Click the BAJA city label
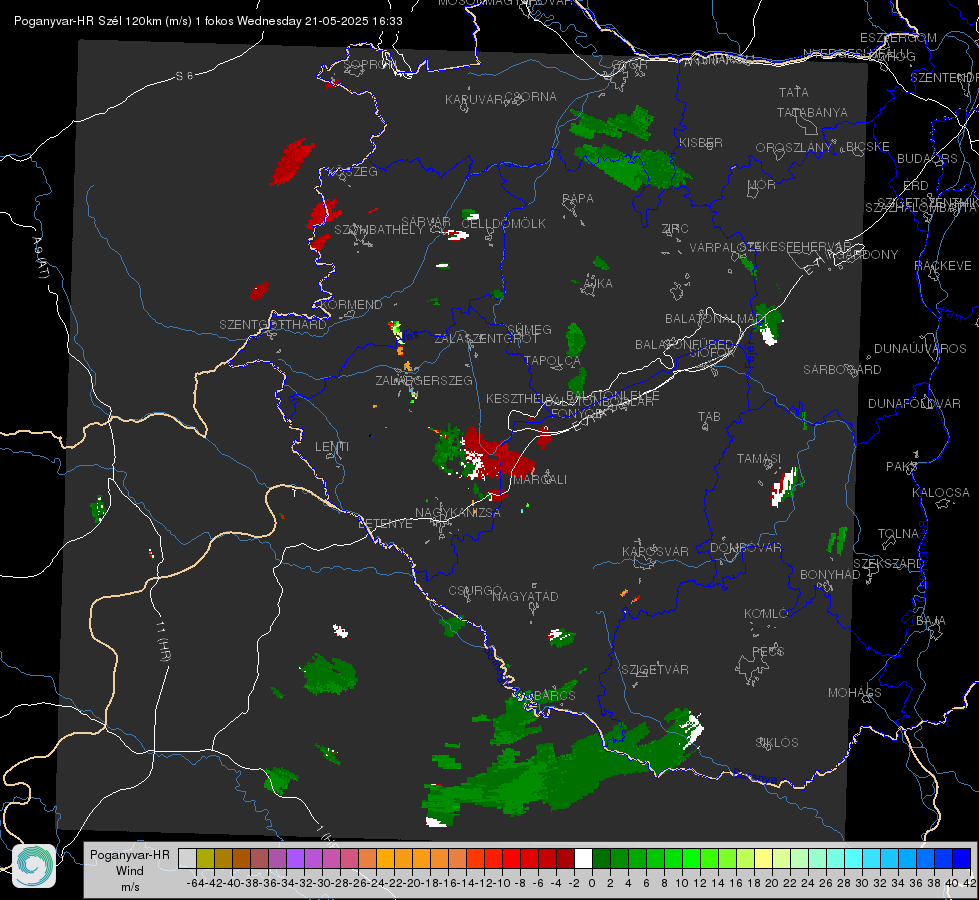 tap(931, 620)
